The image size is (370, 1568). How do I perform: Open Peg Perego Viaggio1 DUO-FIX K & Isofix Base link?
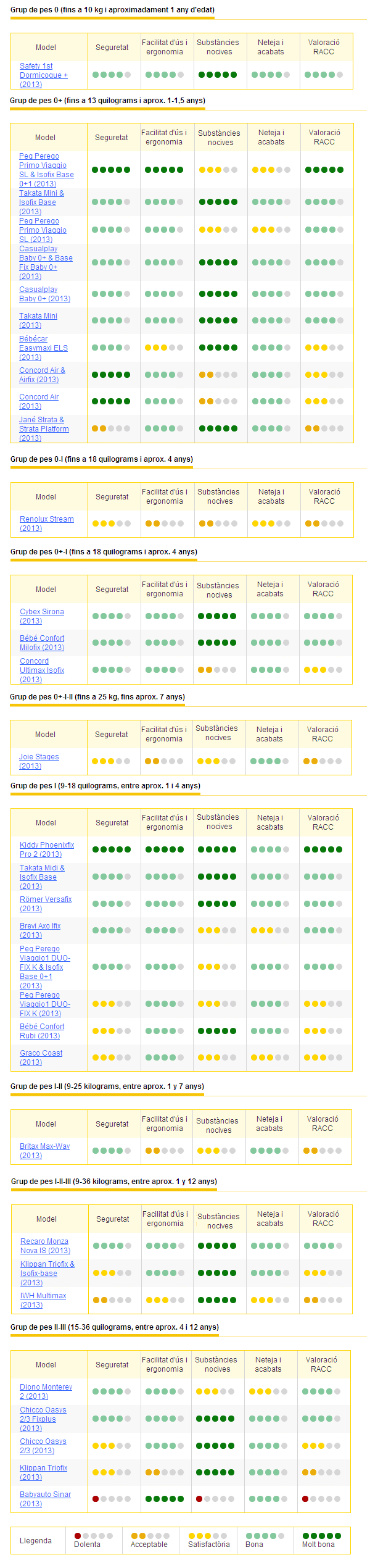tap(45, 967)
